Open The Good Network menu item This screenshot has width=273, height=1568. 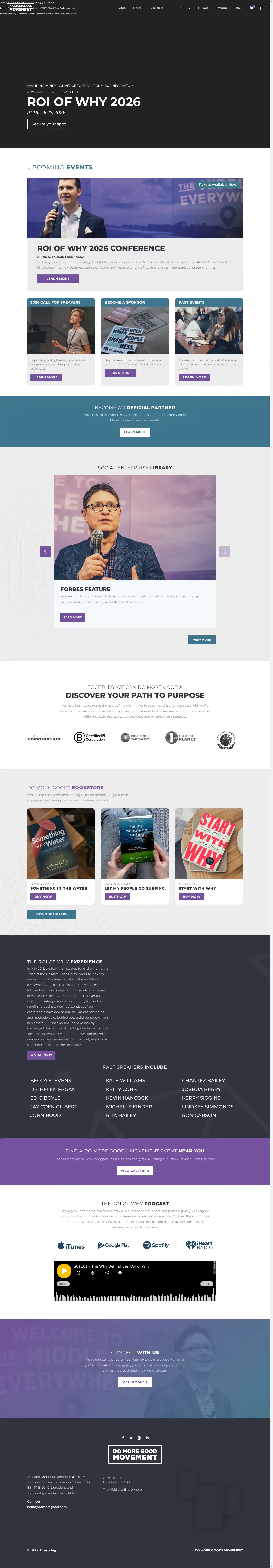click(212, 8)
